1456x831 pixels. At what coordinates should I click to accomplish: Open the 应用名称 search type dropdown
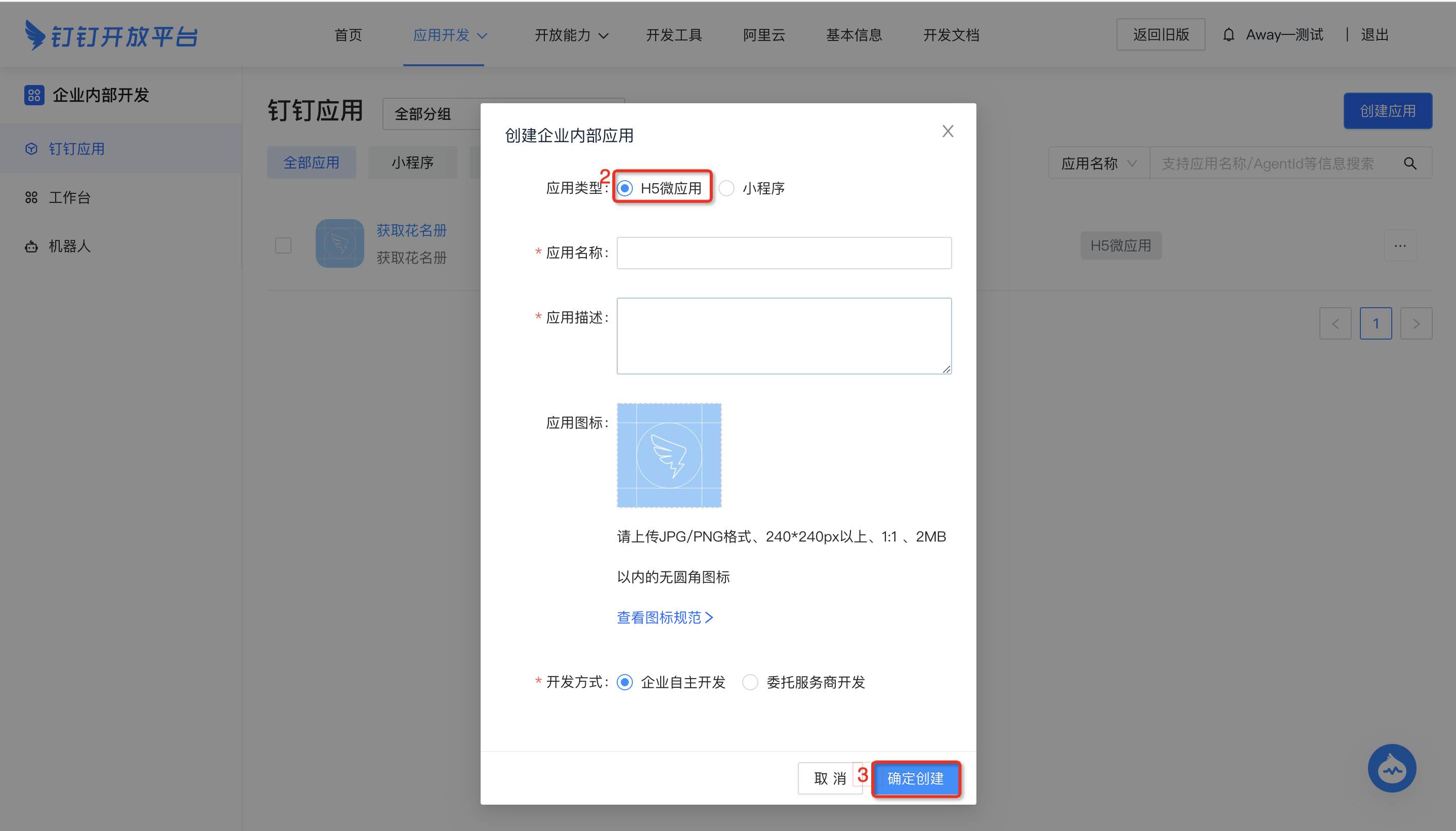point(1099,164)
